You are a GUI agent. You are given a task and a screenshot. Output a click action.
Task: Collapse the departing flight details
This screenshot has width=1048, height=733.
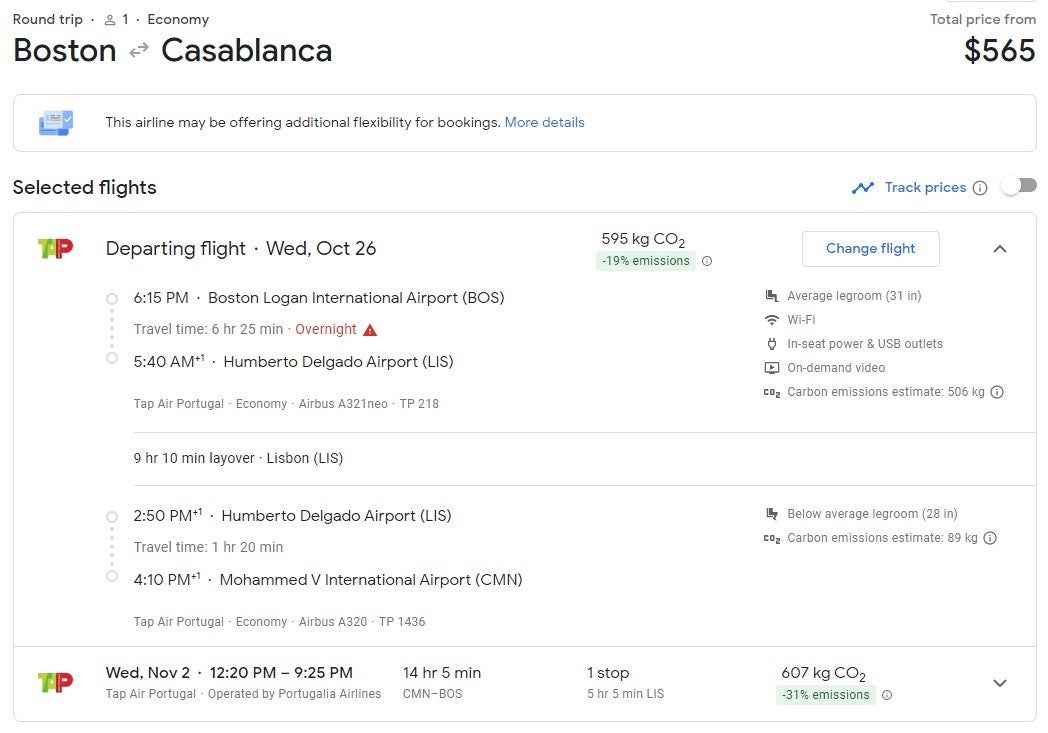(x=999, y=249)
